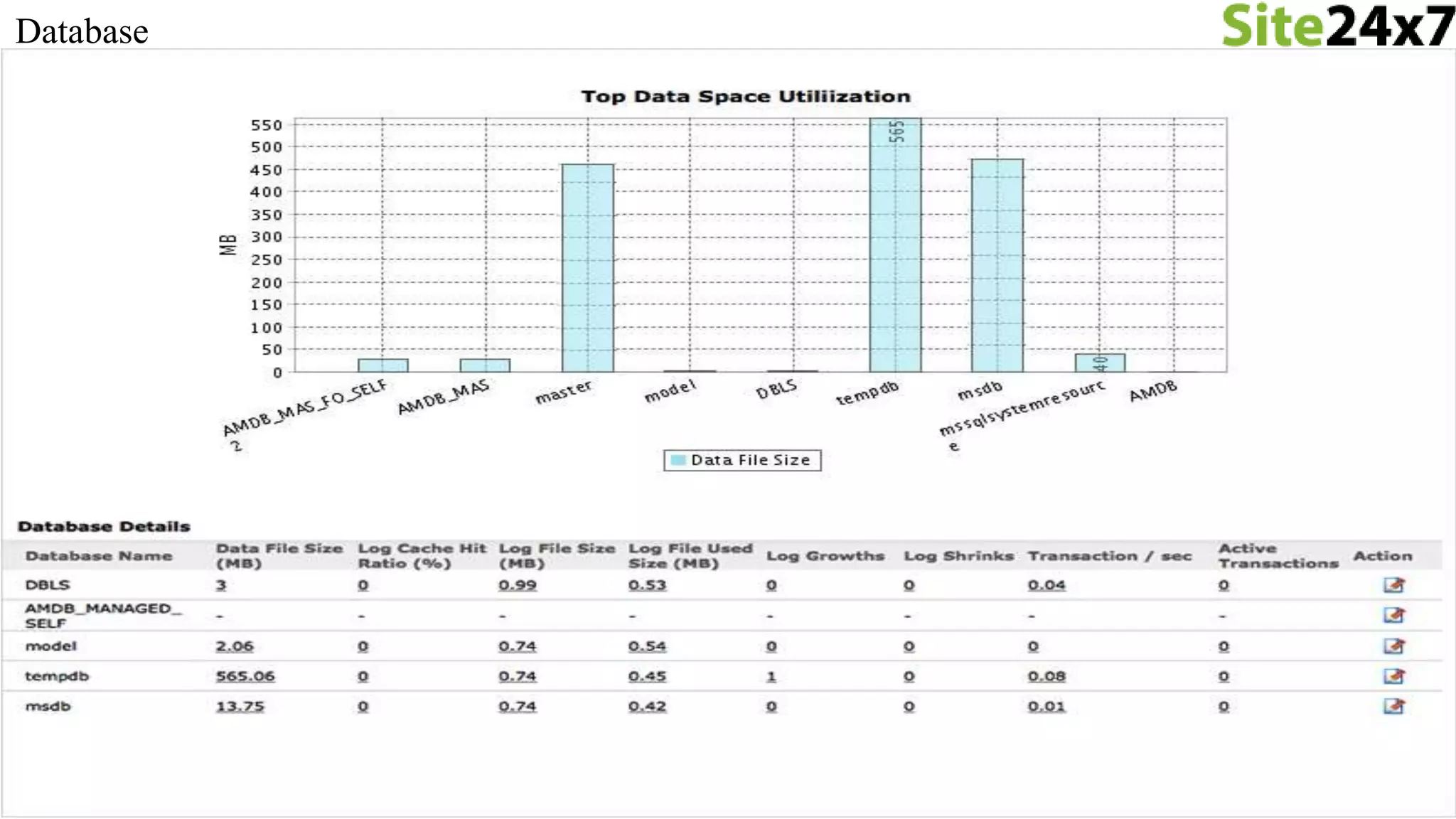
Task: Click the edit action icon for msdb
Action: (1393, 706)
